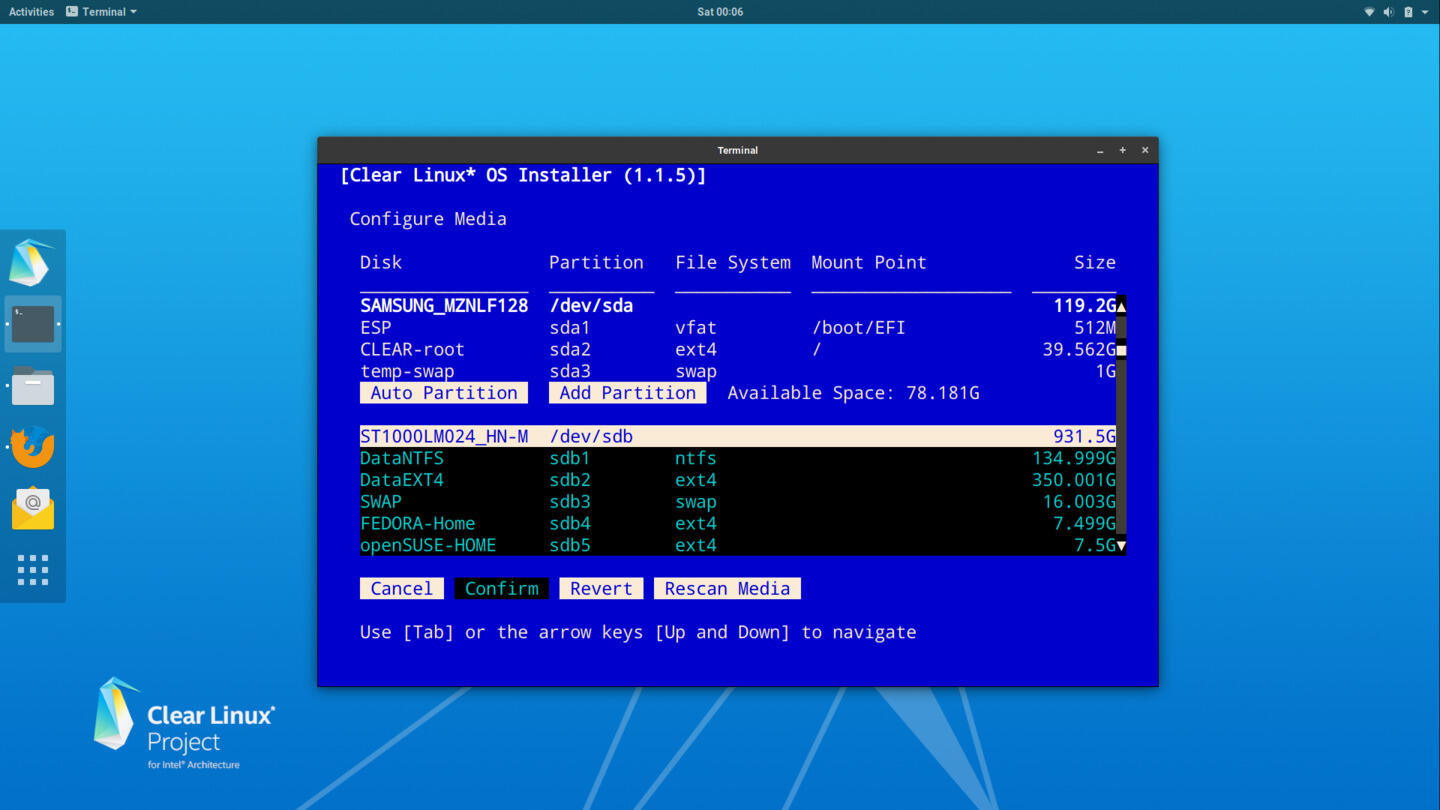Click the Revert button

[x=601, y=589]
